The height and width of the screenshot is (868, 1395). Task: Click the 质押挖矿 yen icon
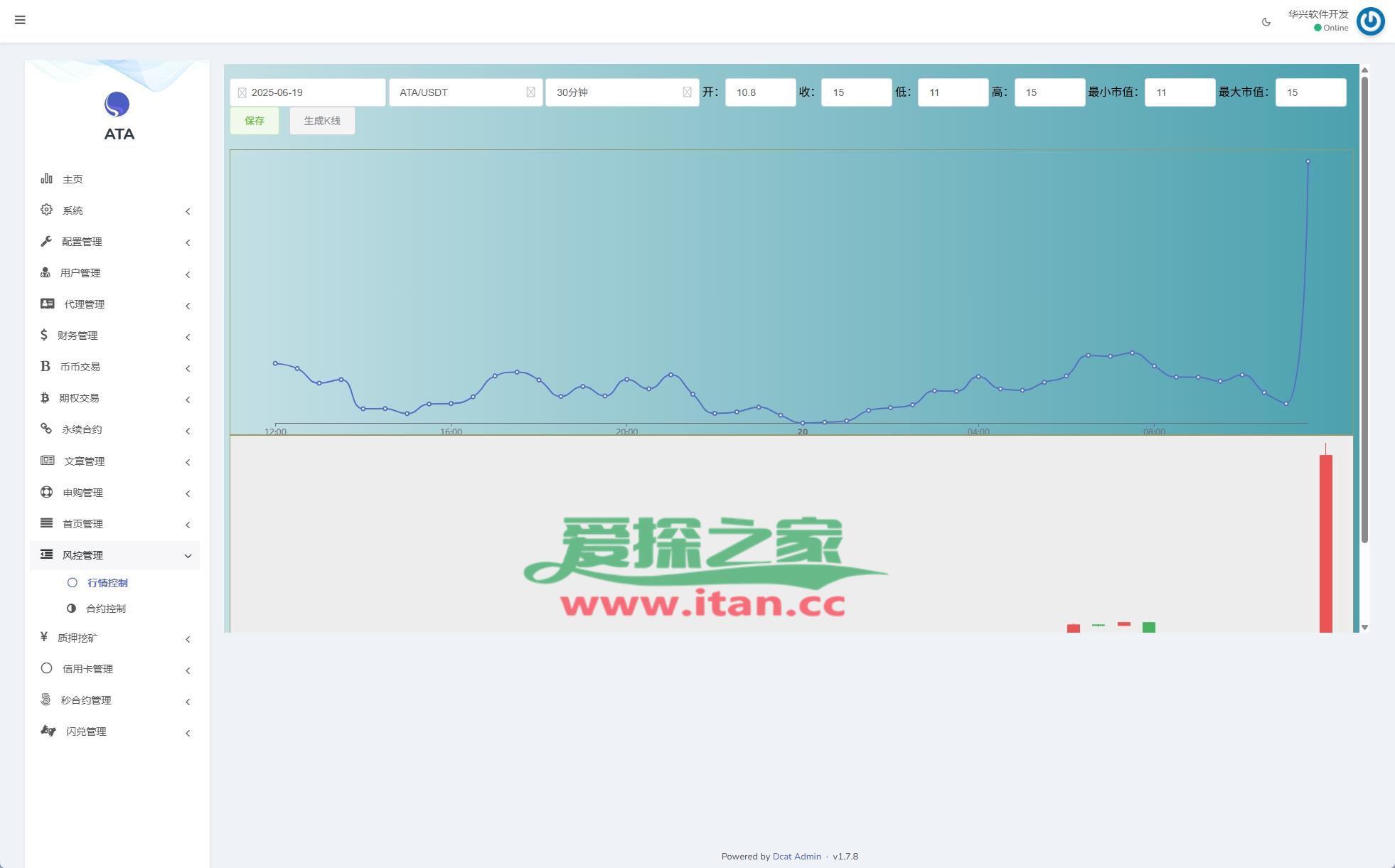coord(44,637)
